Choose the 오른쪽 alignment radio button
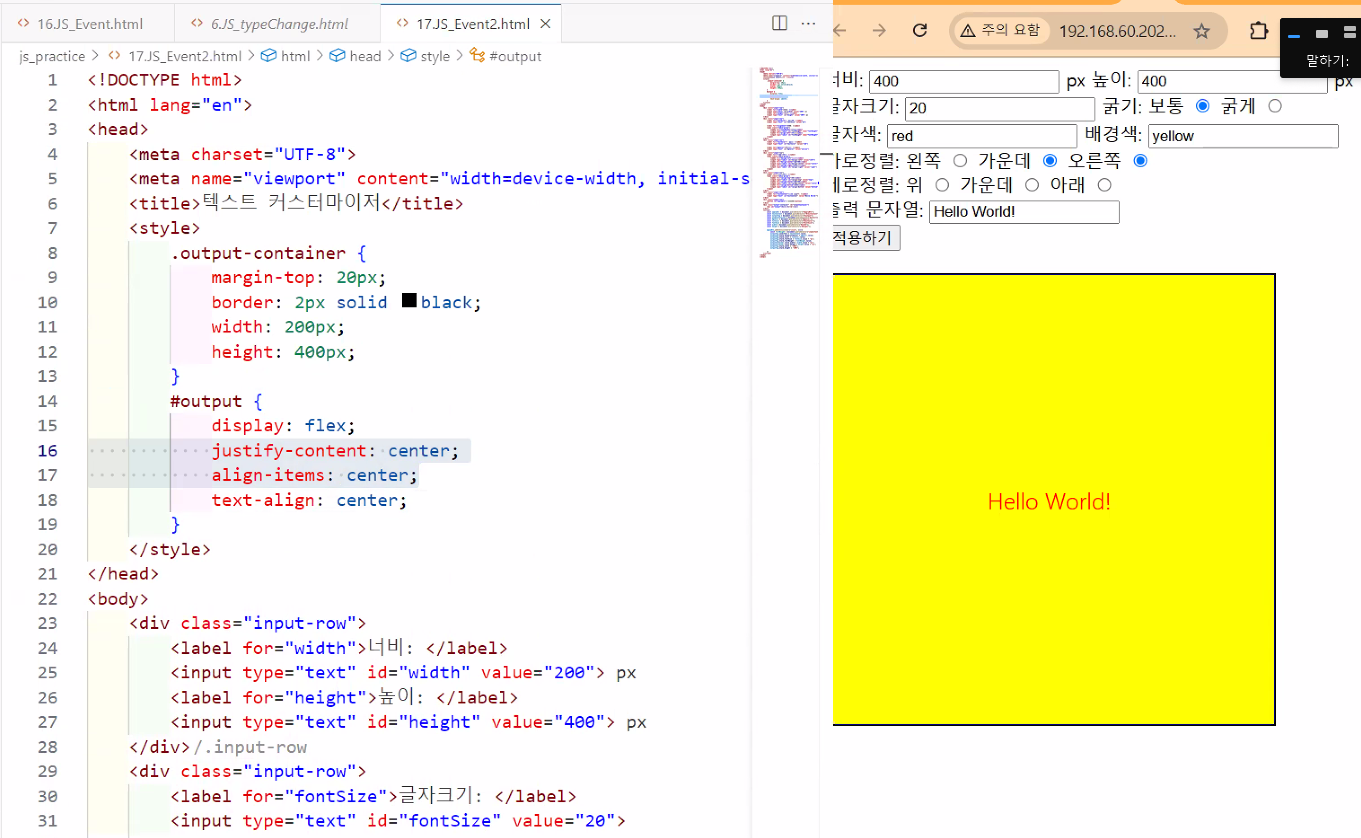The width and height of the screenshot is (1361, 838). pyautogui.click(x=1140, y=160)
